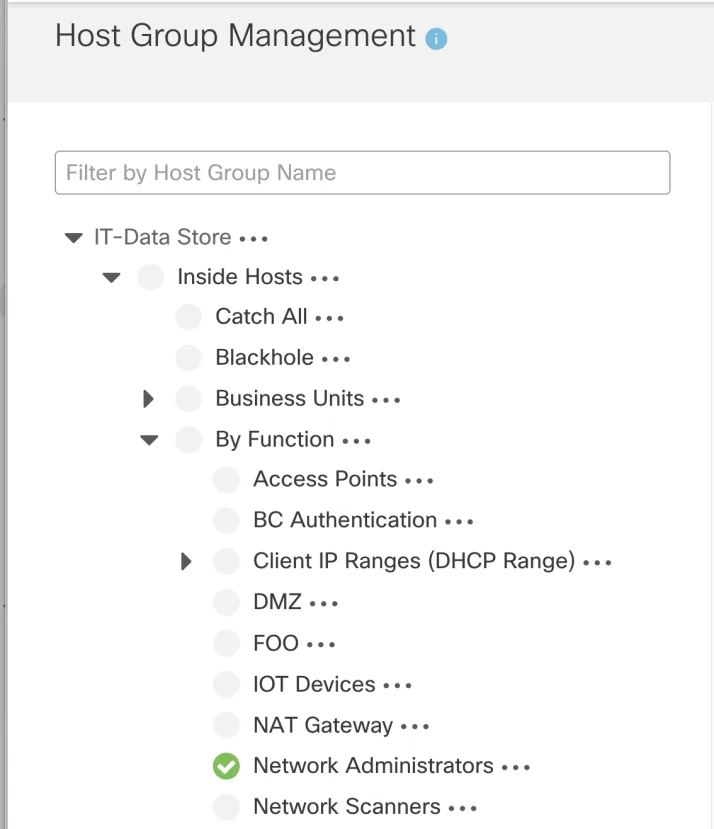
Task: Toggle the selection circle for Network Scanners
Action: click(226, 807)
